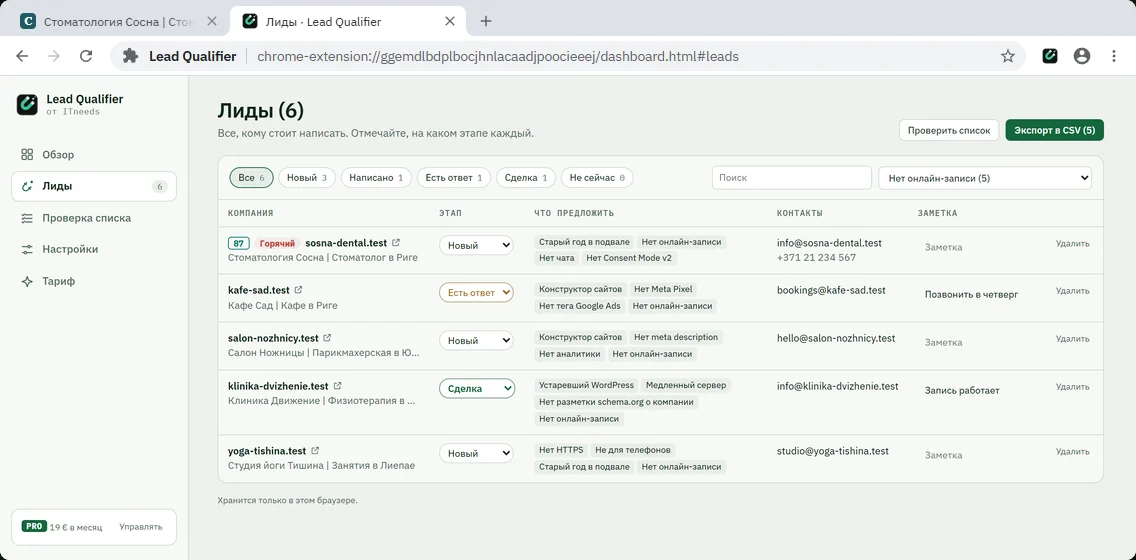Click the Проверить список button
The image size is (1136, 560).
tap(949, 130)
